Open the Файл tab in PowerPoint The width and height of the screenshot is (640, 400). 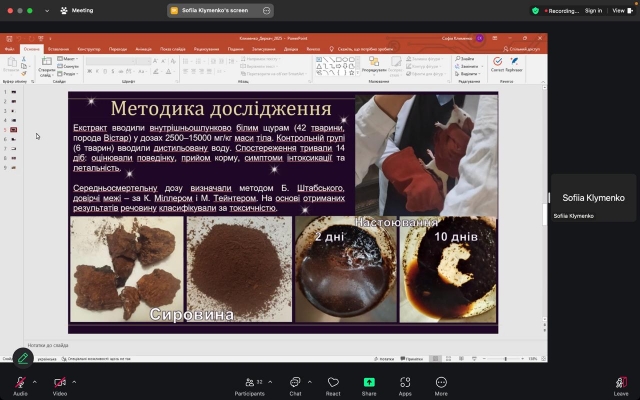(9, 49)
